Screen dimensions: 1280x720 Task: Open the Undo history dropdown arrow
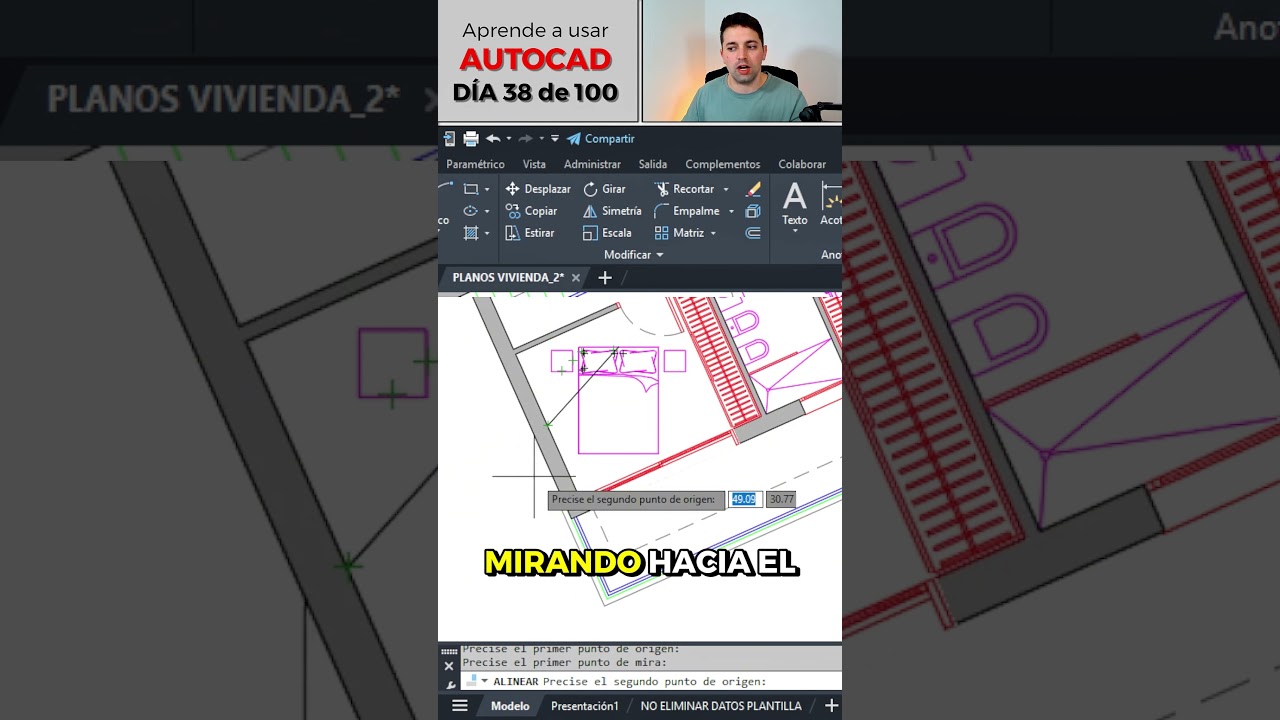tap(508, 139)
